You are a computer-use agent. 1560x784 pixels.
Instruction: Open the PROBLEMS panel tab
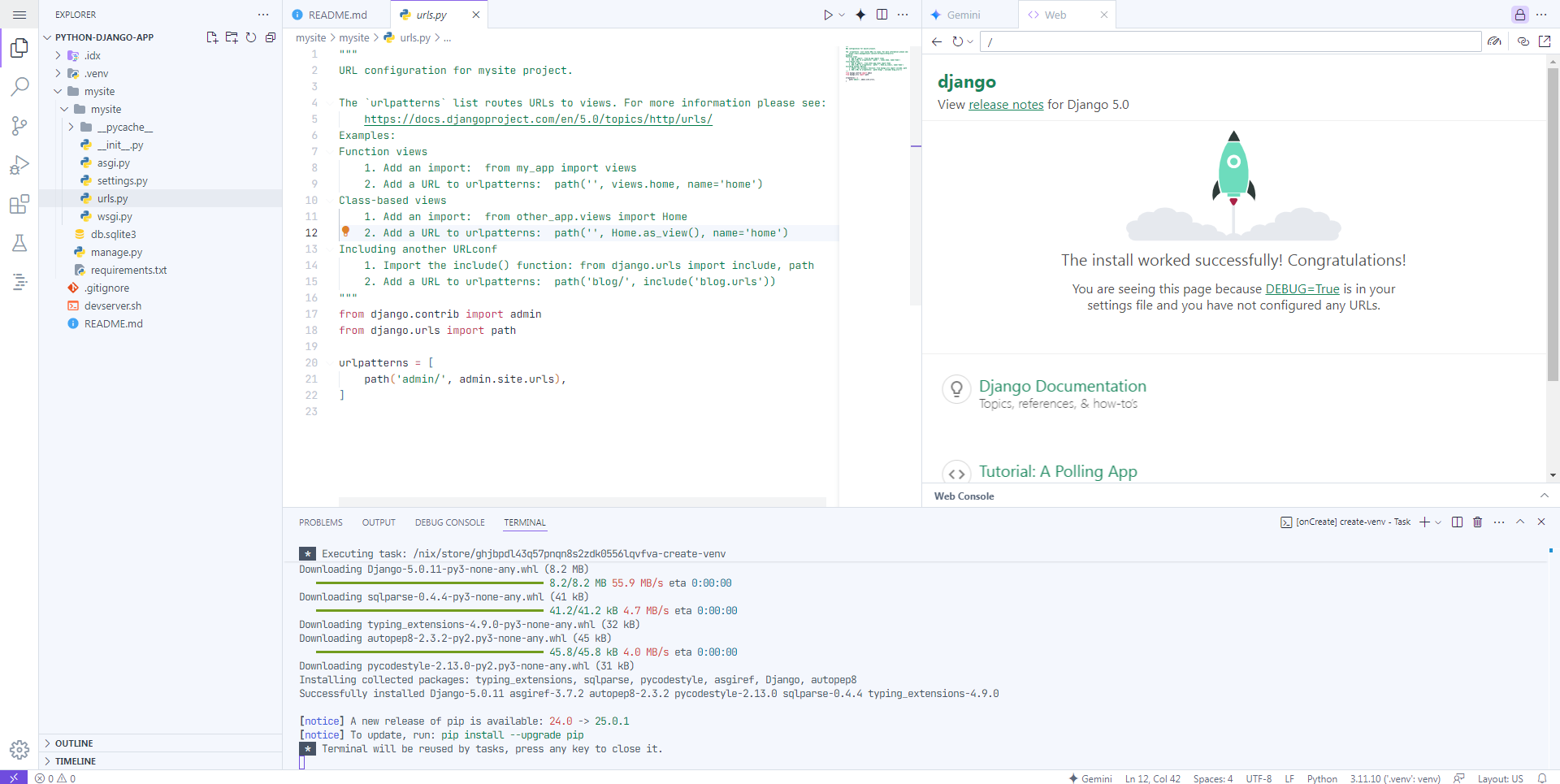point(320,522)
